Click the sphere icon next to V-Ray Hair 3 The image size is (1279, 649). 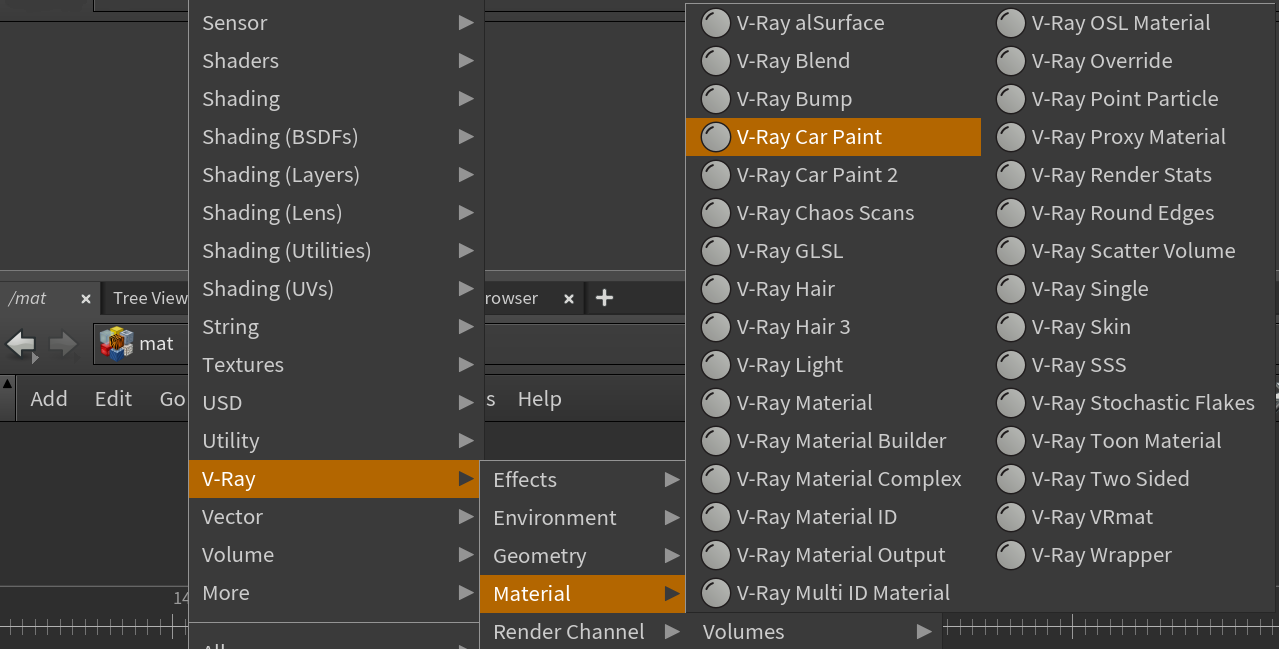click(x=715, y=327)
